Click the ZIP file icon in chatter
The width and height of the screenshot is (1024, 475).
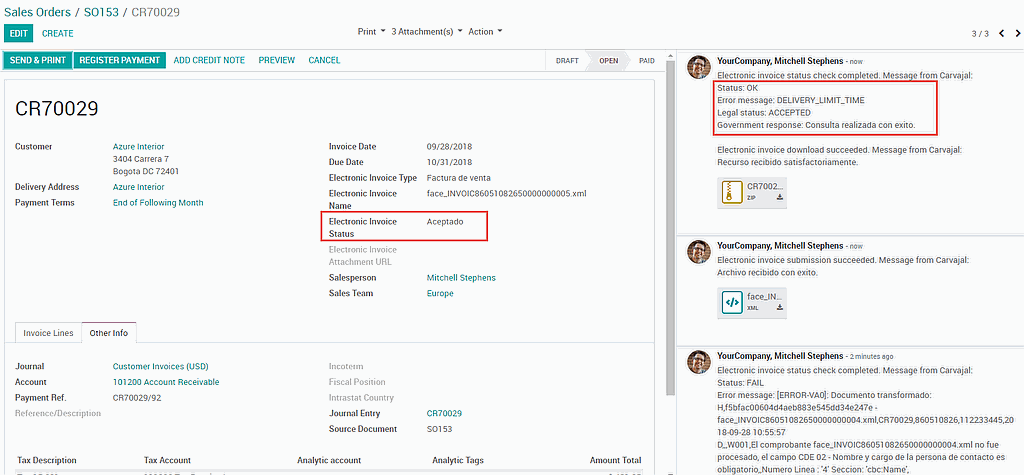(733, 191)
